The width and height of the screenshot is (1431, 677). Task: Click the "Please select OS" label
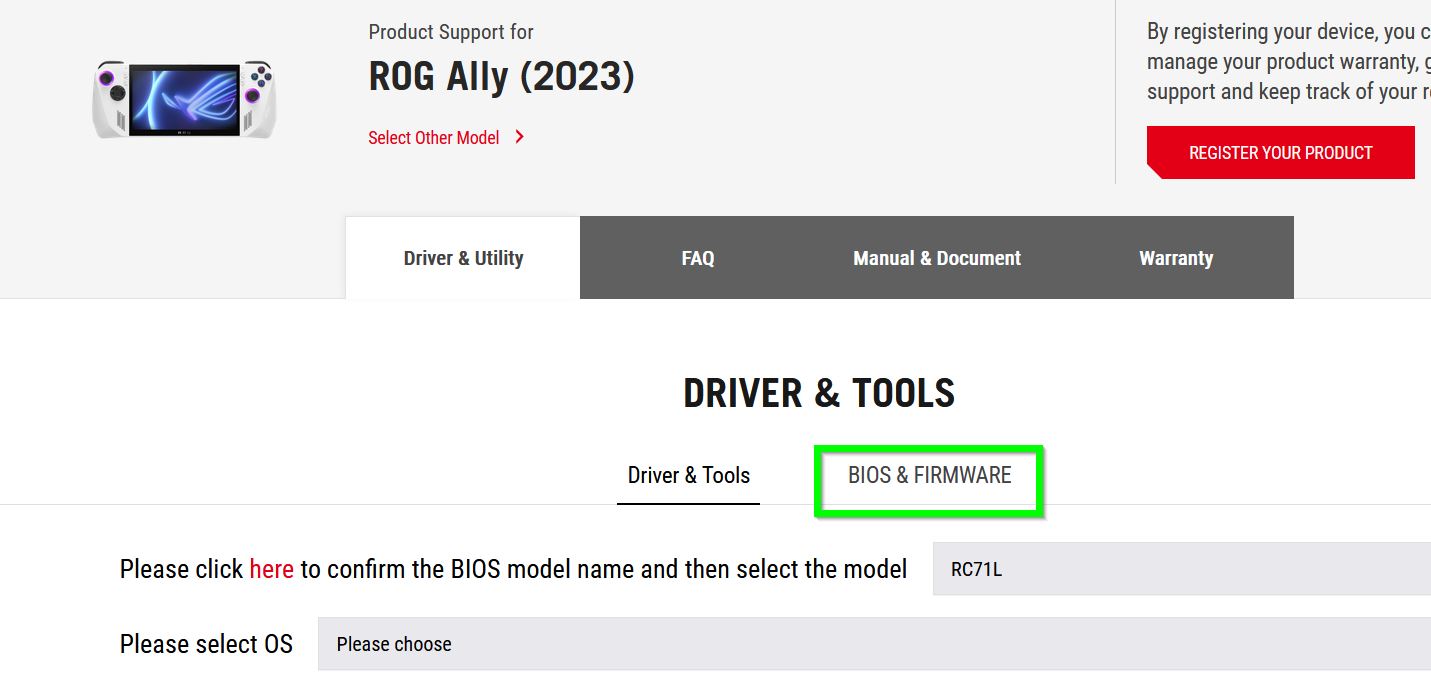[x=206, y=644]
